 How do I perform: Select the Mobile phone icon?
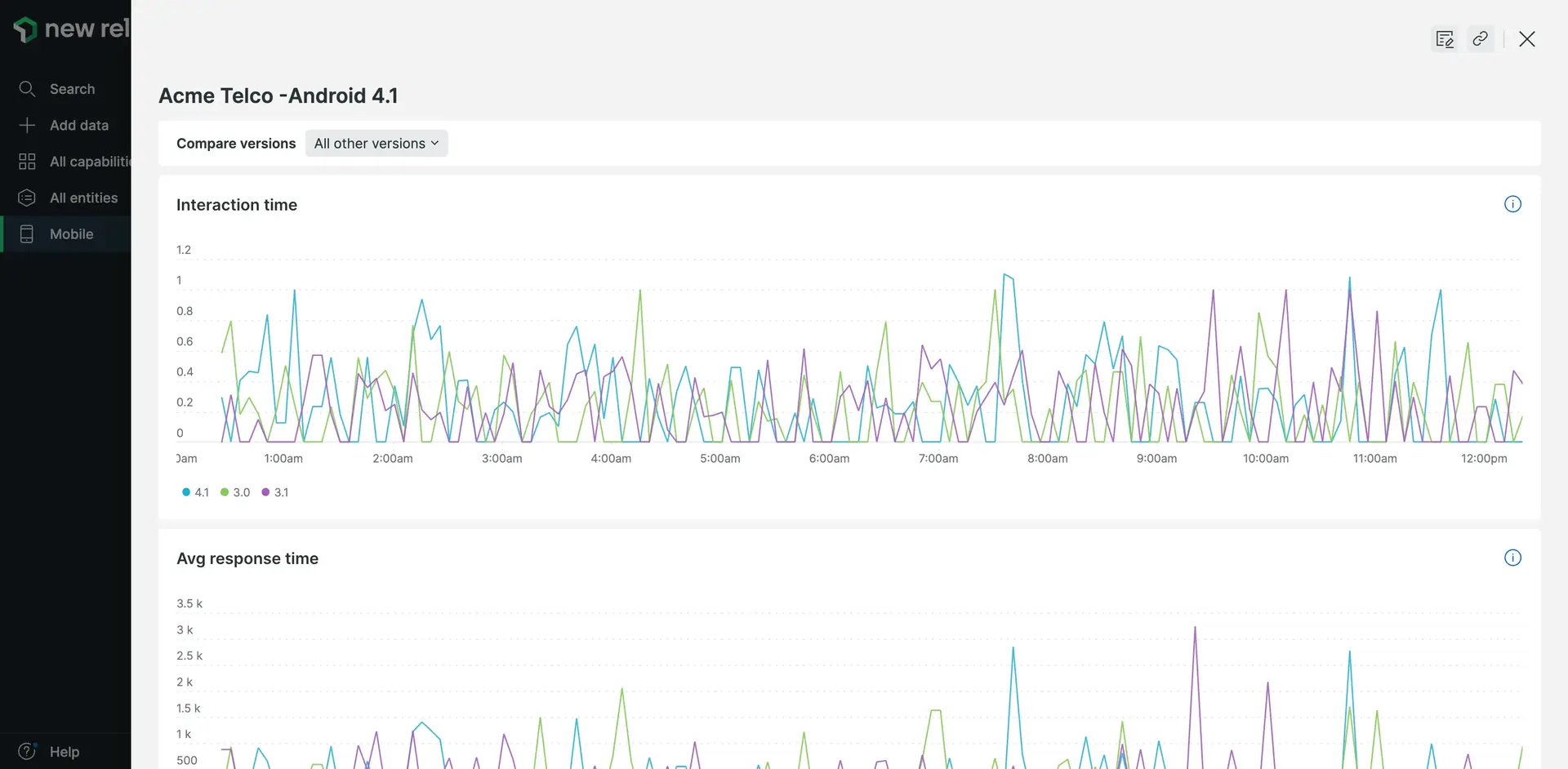(x=27, y=234)
